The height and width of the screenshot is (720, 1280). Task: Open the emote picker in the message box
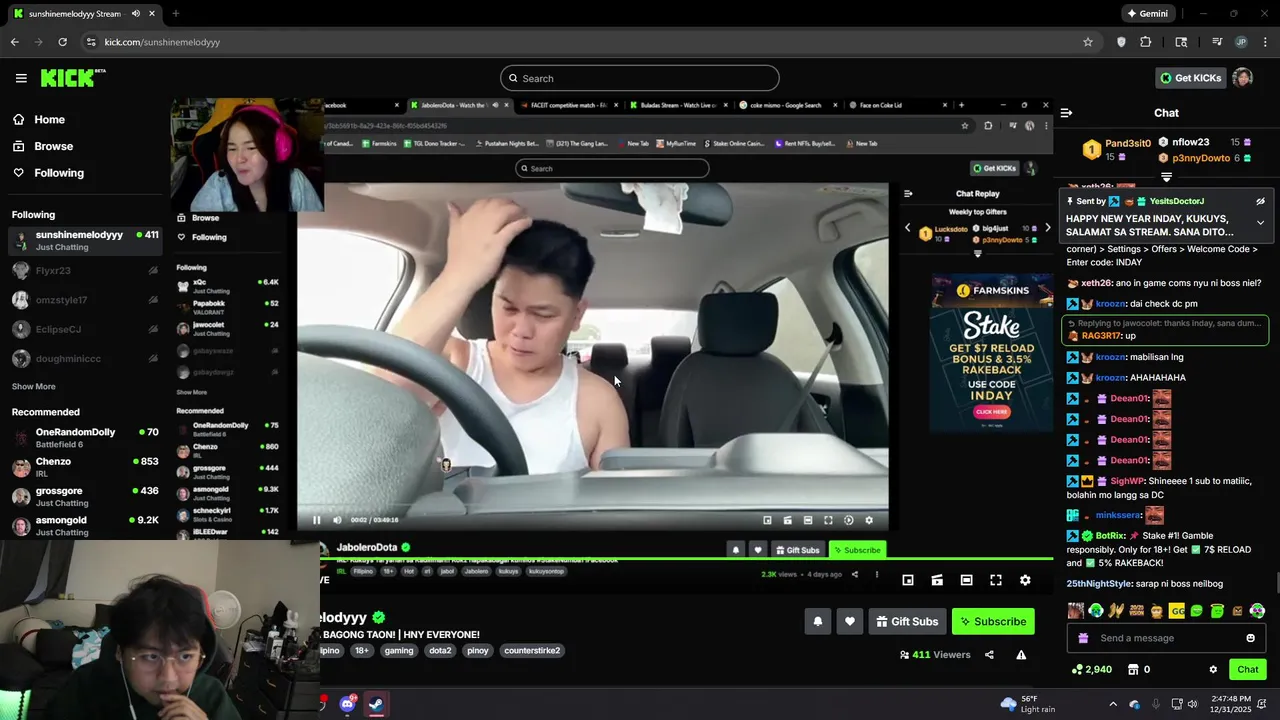click(1250, 638)
